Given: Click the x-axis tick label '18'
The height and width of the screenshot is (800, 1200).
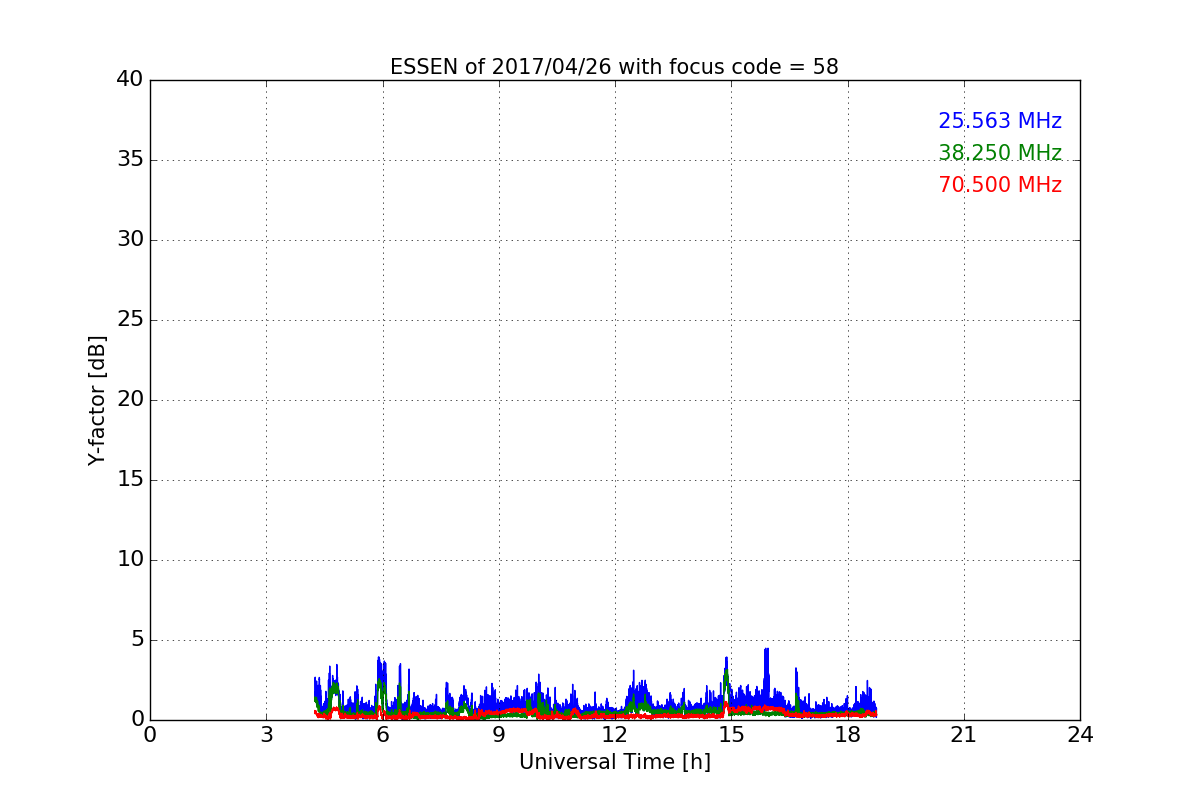Looking at the screenshot, I should coord(847,735).
